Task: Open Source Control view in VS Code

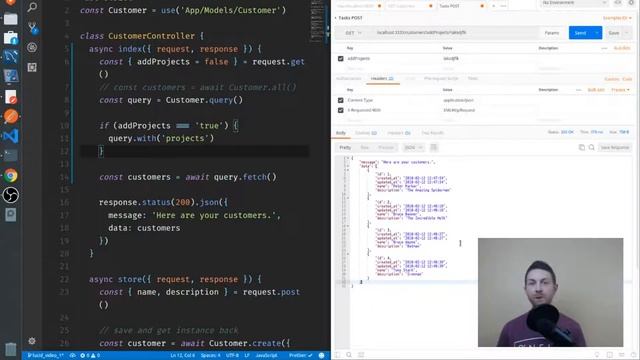Action: [32, 28]
